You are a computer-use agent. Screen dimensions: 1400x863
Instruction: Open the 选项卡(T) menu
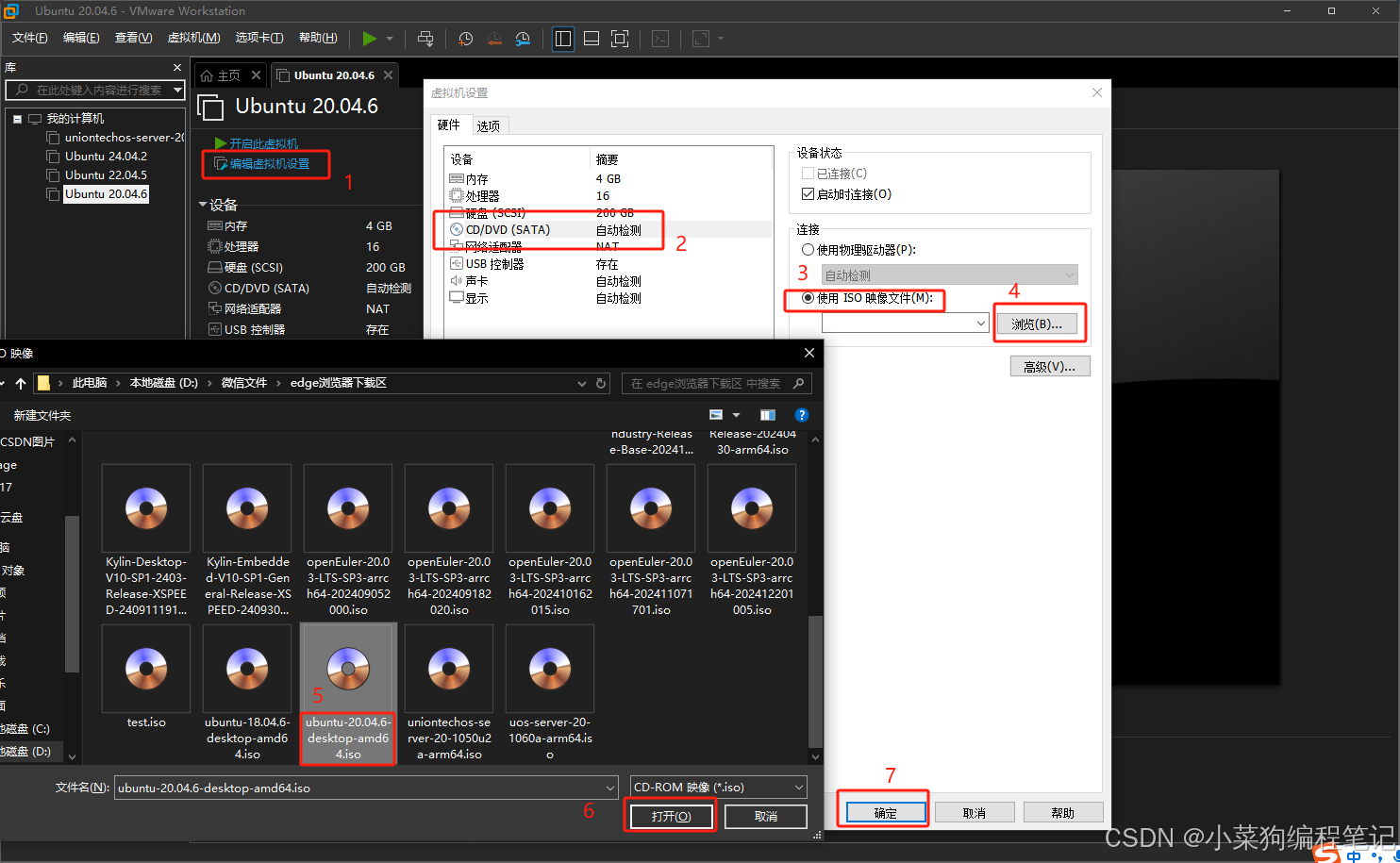coord(258,38)
